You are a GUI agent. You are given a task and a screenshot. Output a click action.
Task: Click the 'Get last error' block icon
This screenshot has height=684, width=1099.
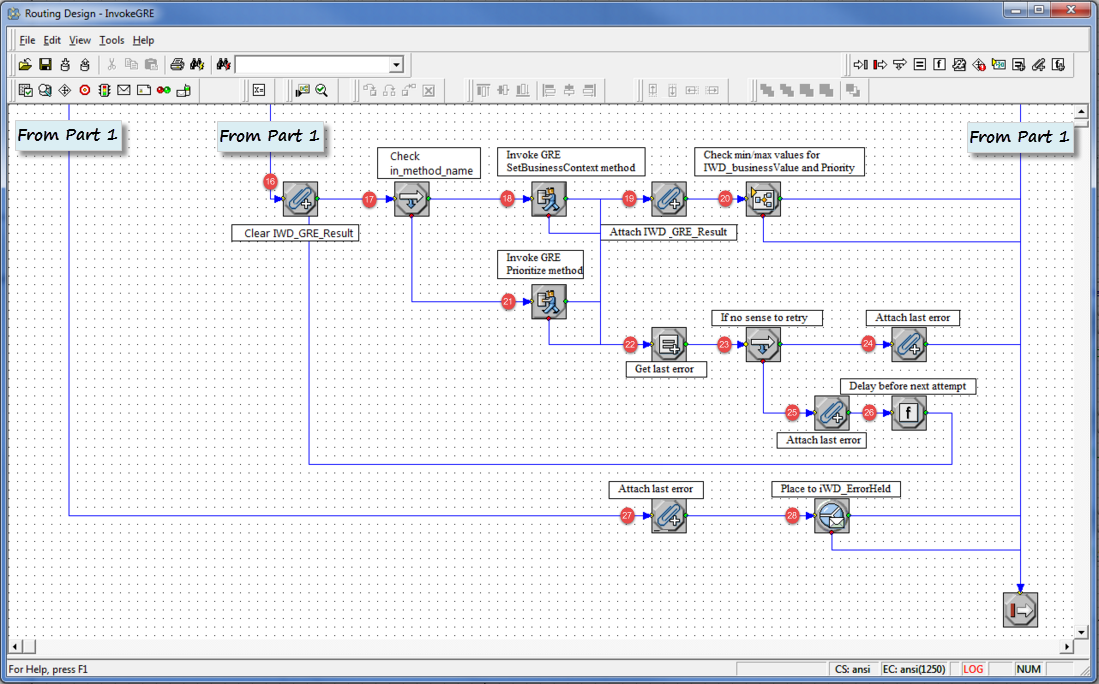click(x=669, y=344)
